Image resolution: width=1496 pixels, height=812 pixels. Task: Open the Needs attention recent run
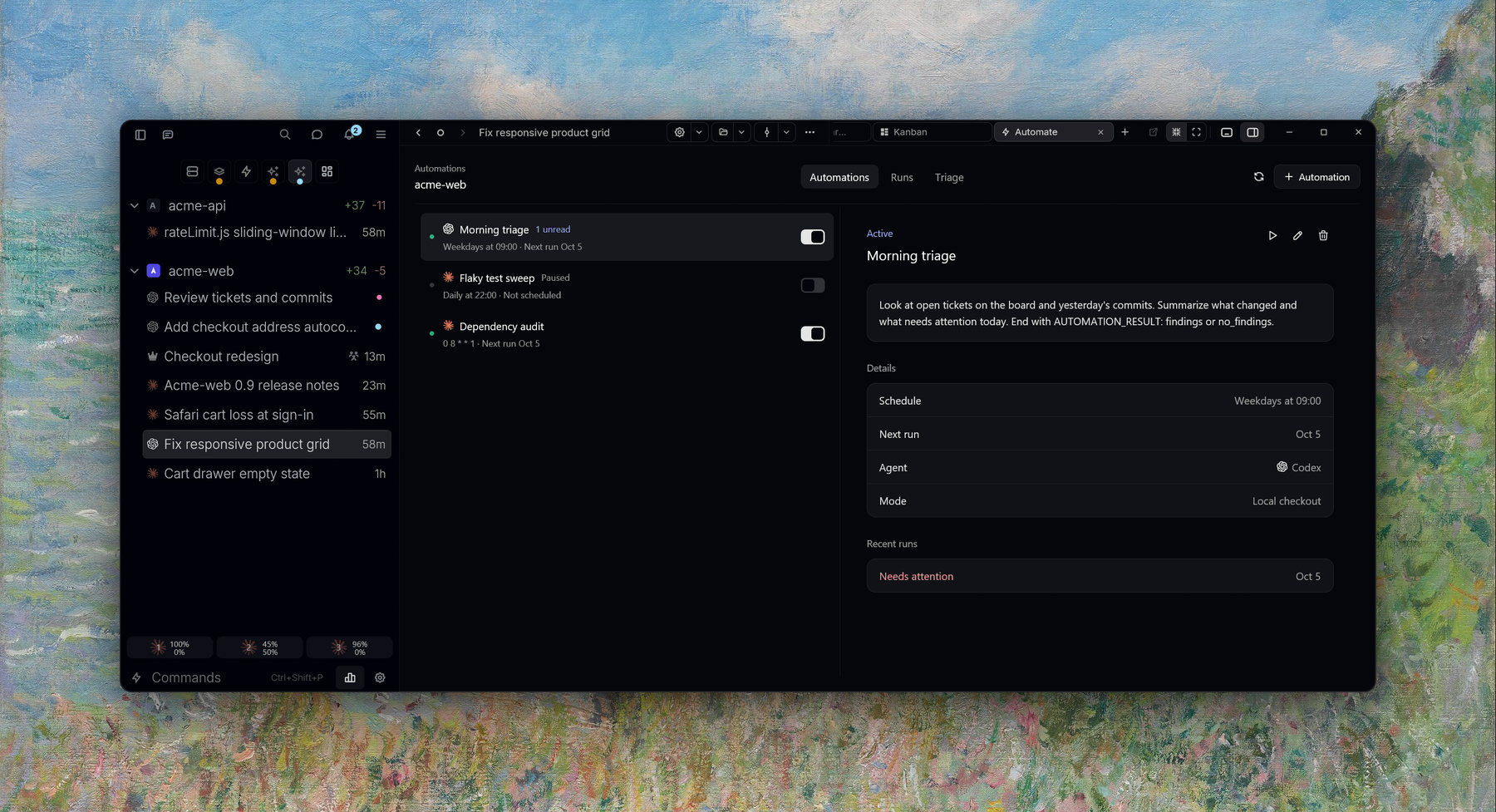(x=1100, y=576)
